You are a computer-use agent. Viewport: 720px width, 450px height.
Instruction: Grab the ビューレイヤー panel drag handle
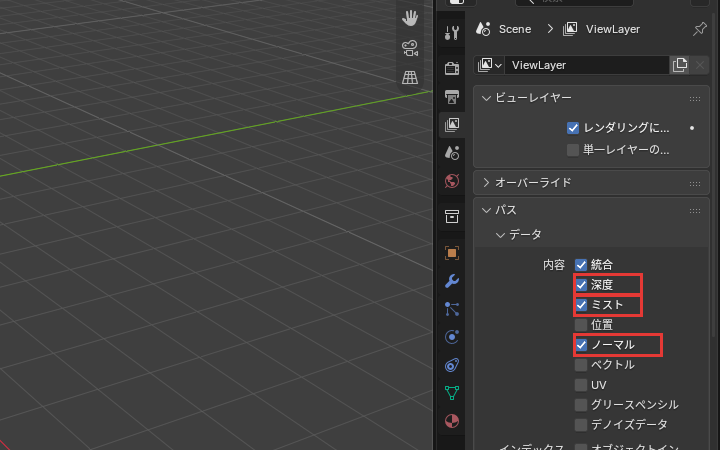695,99
